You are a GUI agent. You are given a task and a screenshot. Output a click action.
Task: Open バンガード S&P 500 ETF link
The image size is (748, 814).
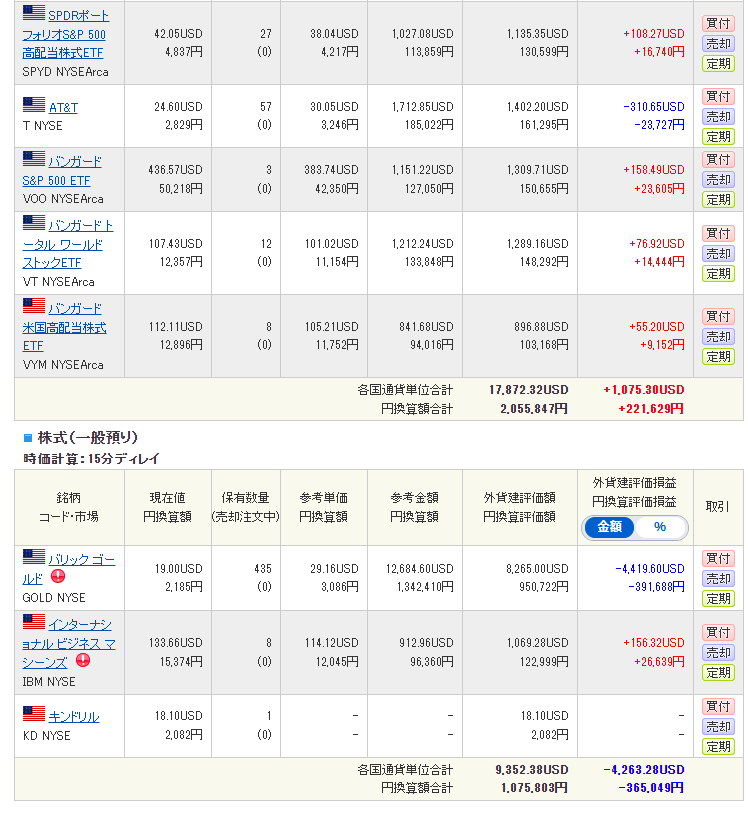coord(62,171)
